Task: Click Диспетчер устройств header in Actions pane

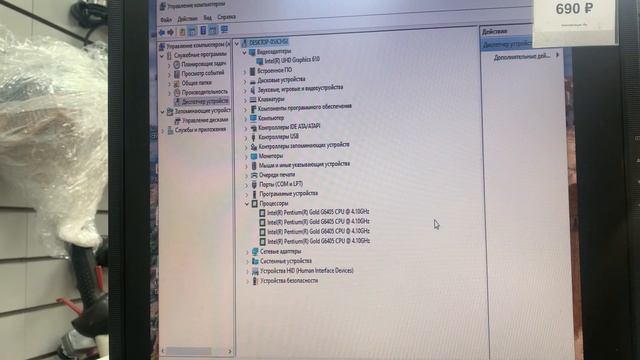Action: click(507, 44)
